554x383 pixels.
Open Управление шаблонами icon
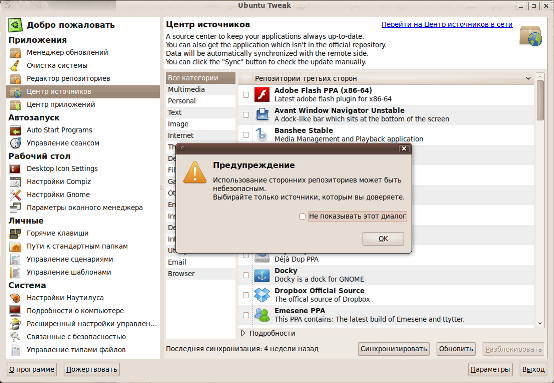pos(15,272)
